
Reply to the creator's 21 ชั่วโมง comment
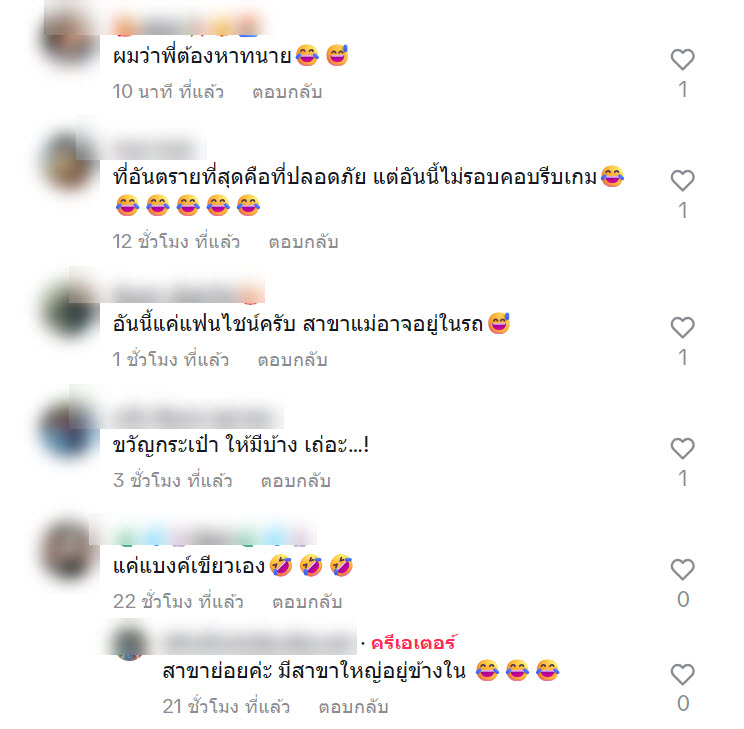tap(353, 707)
